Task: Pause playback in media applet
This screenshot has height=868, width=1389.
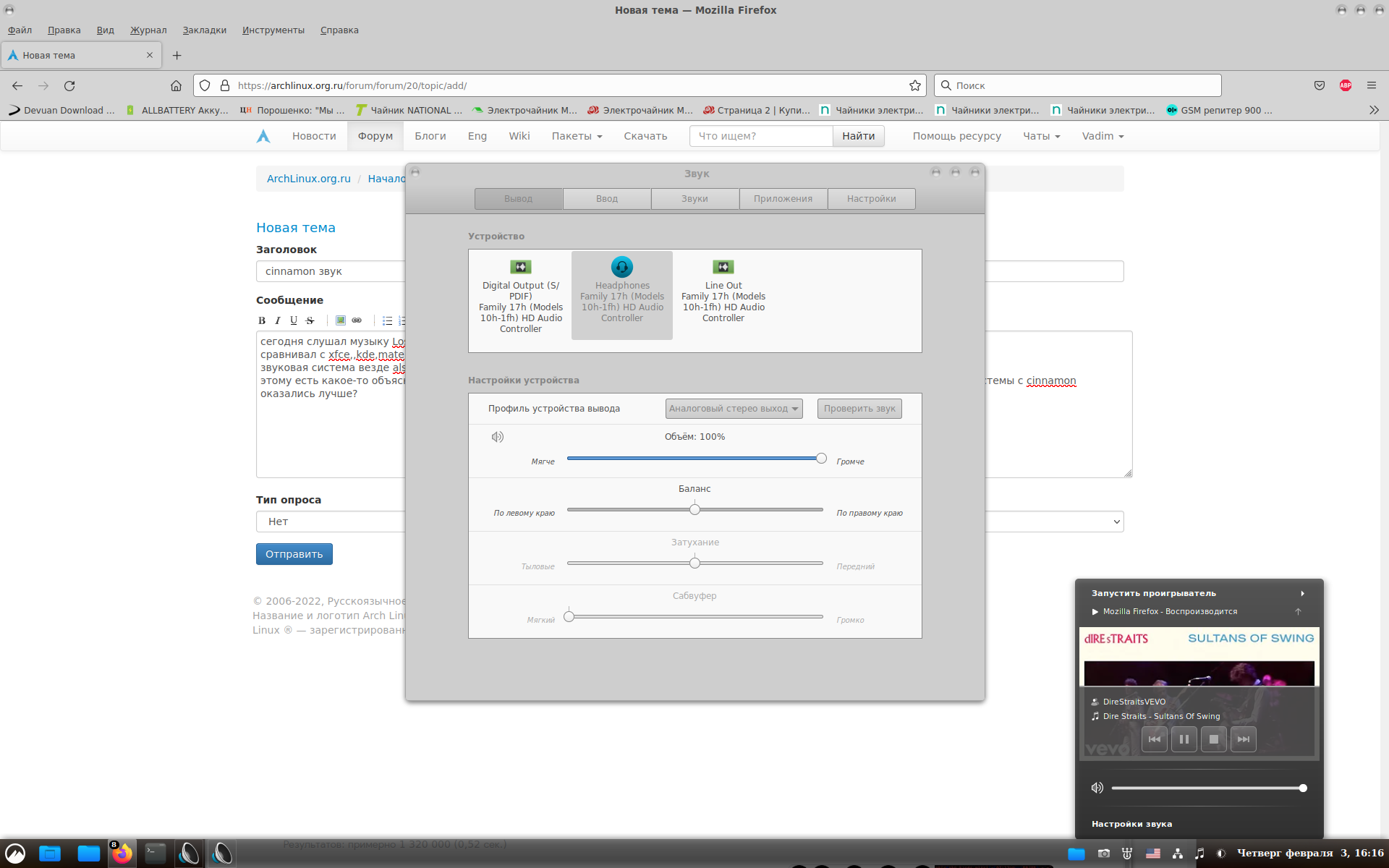Action: (1184, 739)
